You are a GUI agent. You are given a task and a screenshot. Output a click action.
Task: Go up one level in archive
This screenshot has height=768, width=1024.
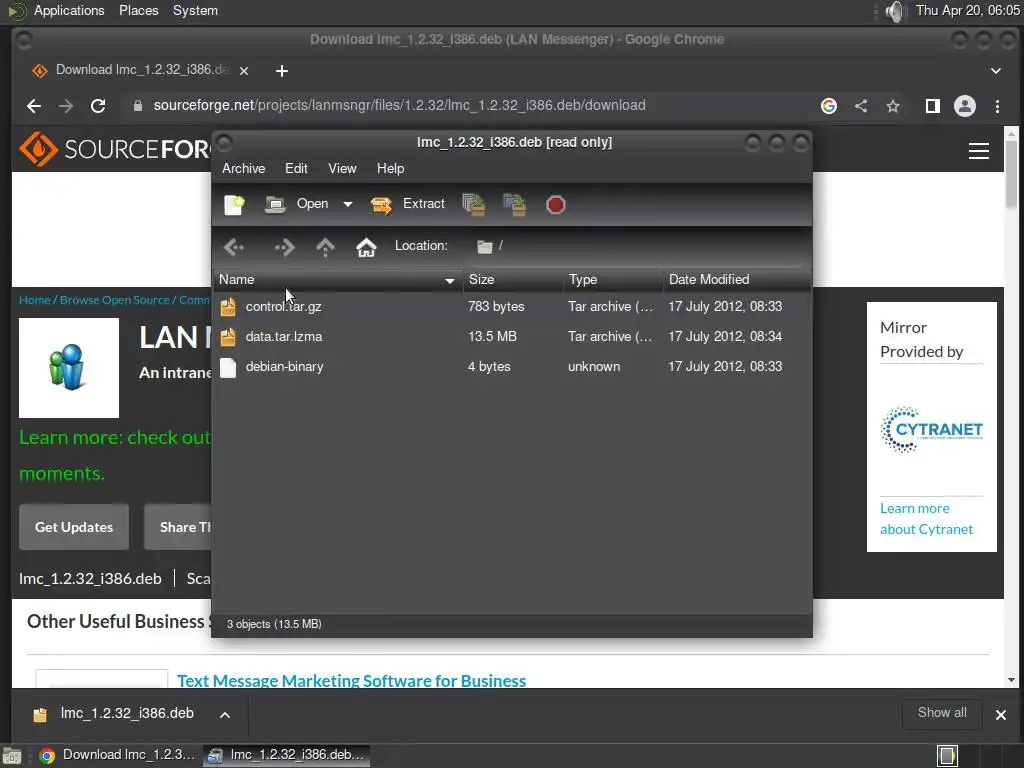click(x=325, y=247)
